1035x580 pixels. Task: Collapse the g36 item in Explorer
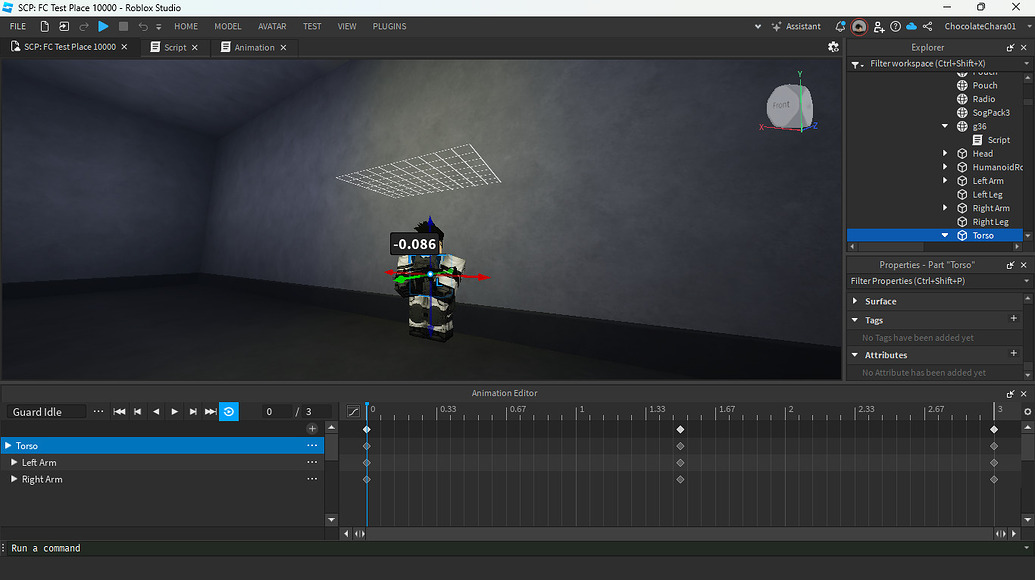(x=944, y=126)
